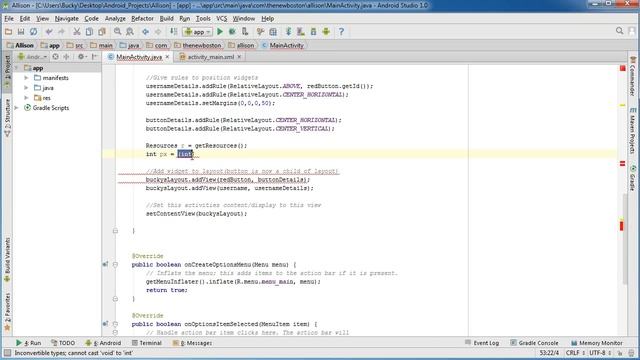Open the Android tool window button
Viewport: 640px width, 360px height.
pos(103,343)
